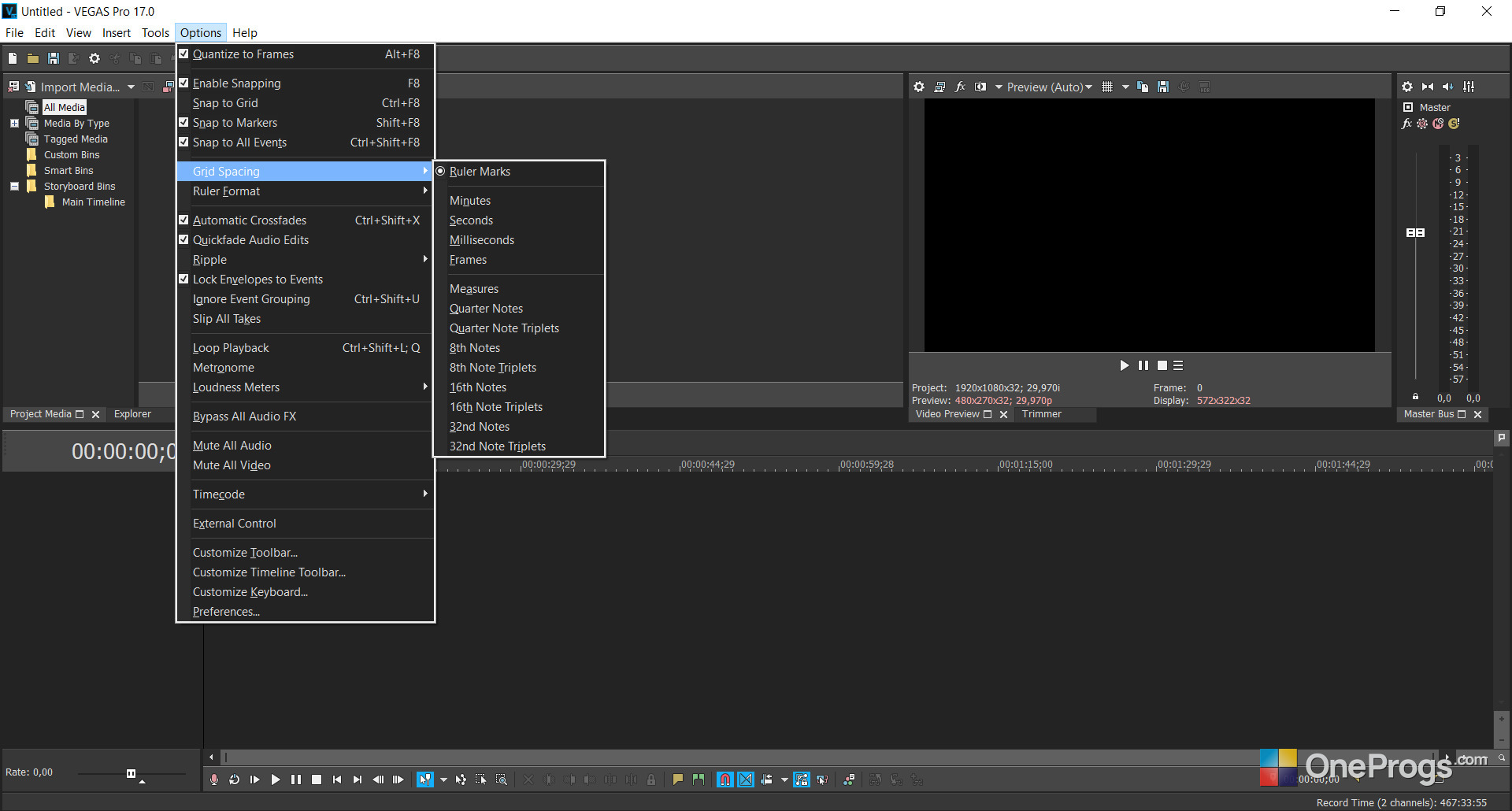Click Mute All Audio
Image resolution: width=1512 pixels, height=811 pixels.
tap(306, 446)
